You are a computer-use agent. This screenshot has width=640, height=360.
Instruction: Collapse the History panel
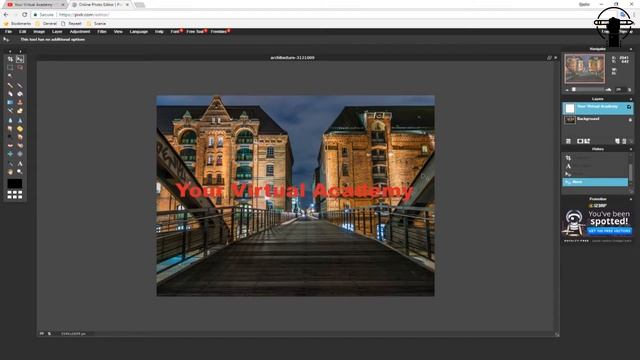coord(631,149)
